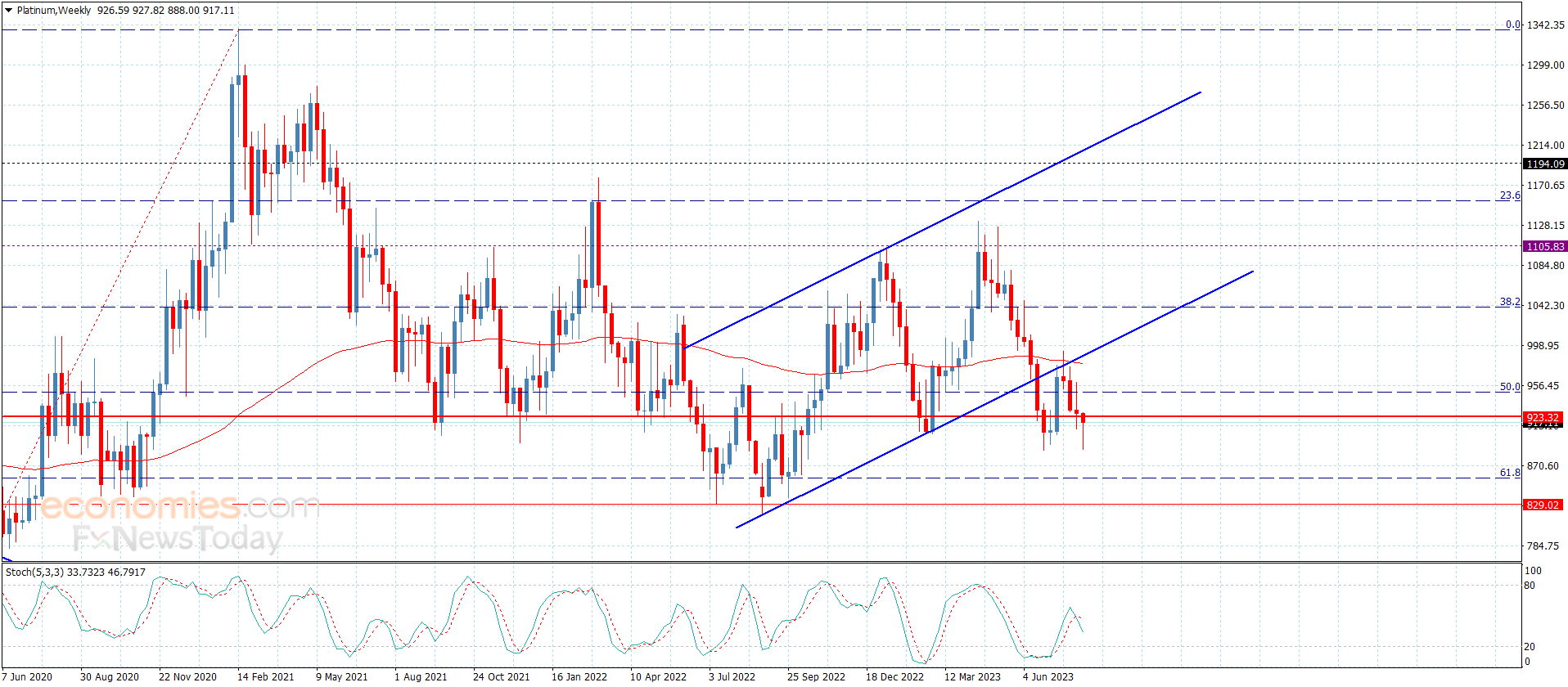Select the 38.2 Fibonacci level label
Screen dimensions: 1568x687
point(1510,302)
